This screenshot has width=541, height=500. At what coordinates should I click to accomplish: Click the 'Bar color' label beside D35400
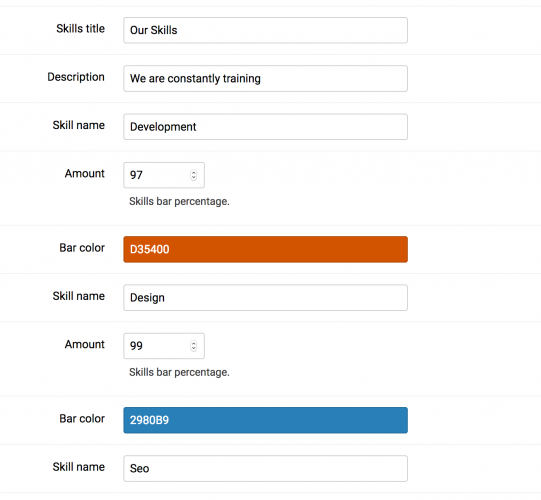tap(82, 248)
